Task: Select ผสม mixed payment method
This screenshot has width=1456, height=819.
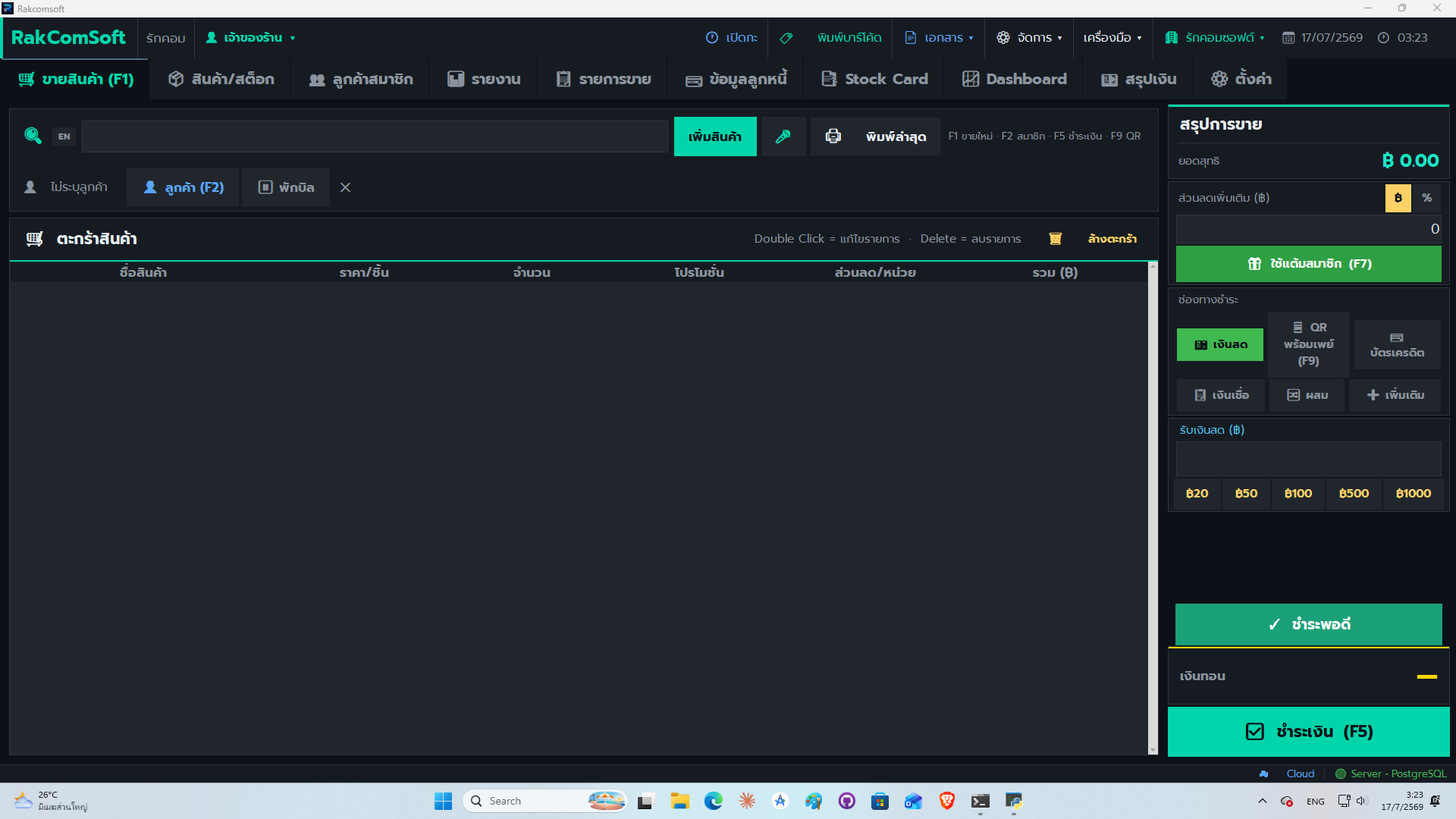Action: tap(1307, 395)
